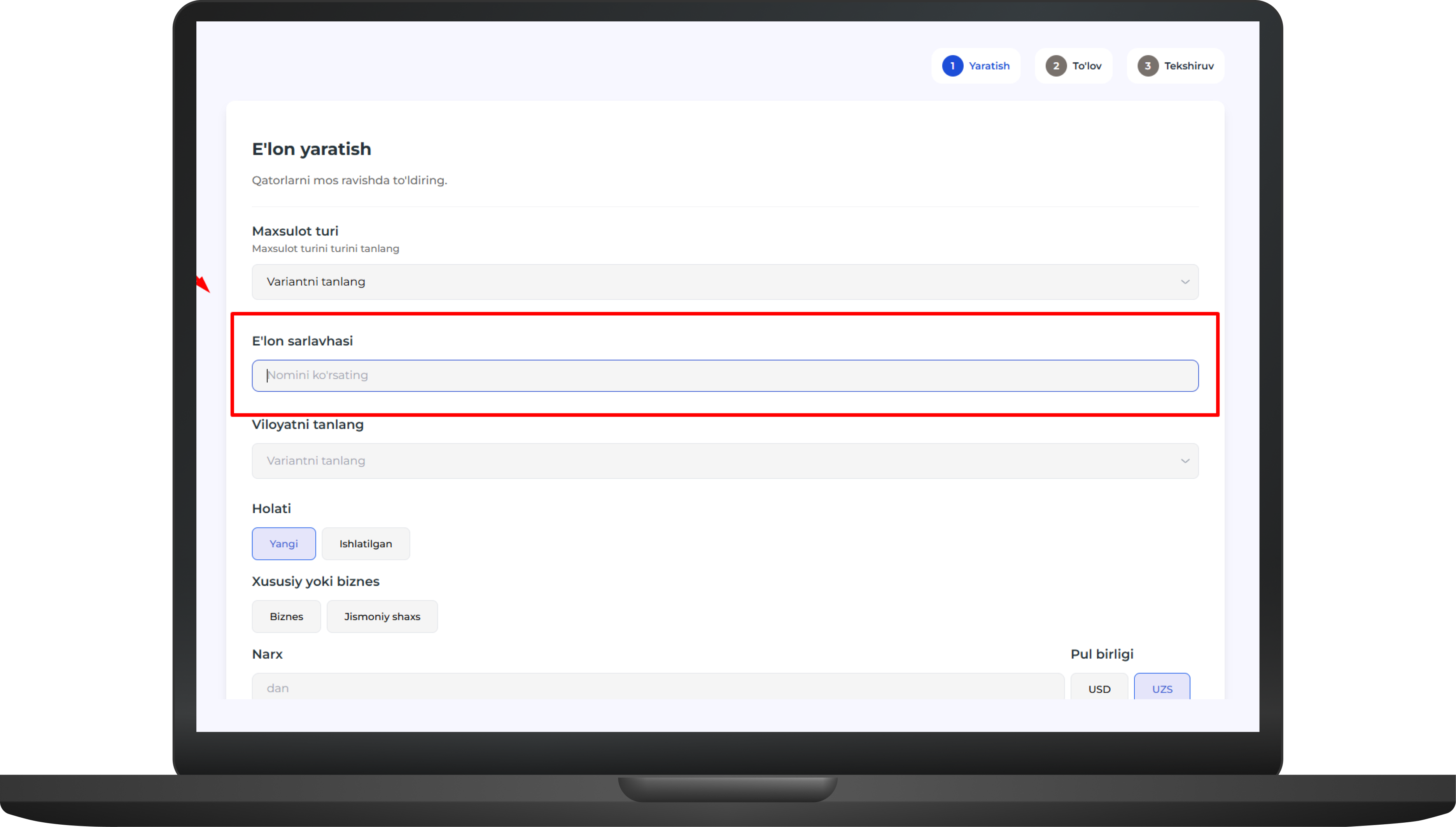Click chevron arrow in Maxsulot turi dropdown
Image resolution: width=1456 pixels, height=827 pixels.
click(x=1185, y=282)
